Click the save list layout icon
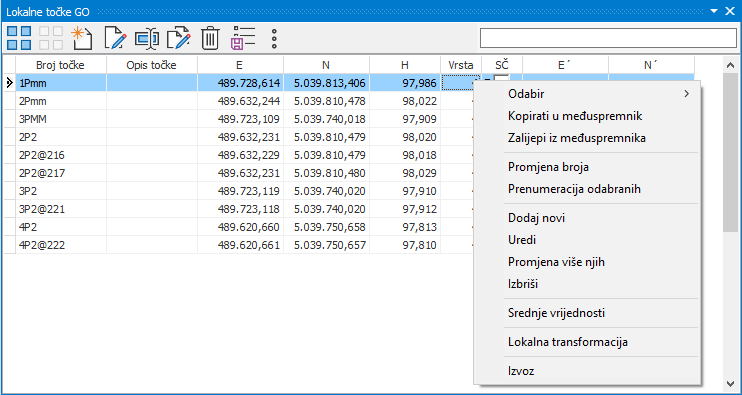 pos(243,38)
